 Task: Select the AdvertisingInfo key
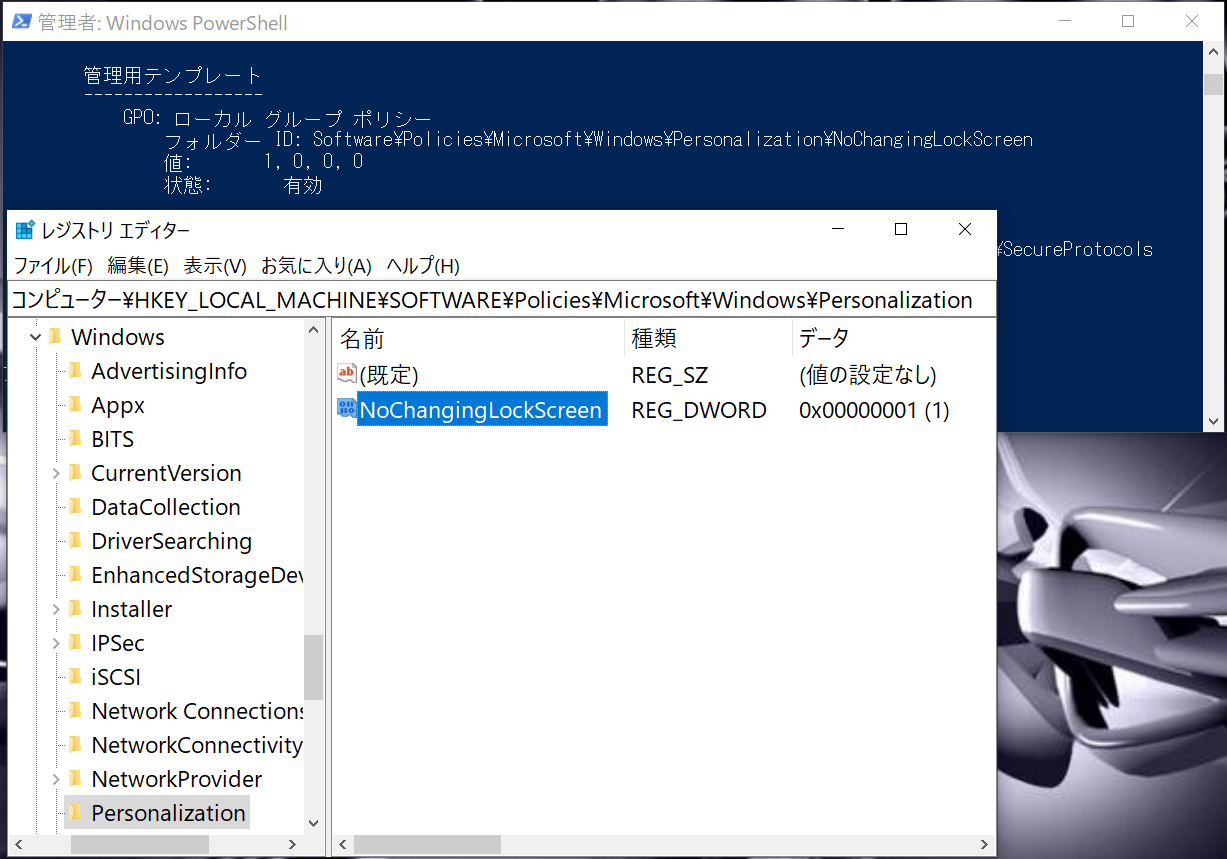click(x=169, y=371)
